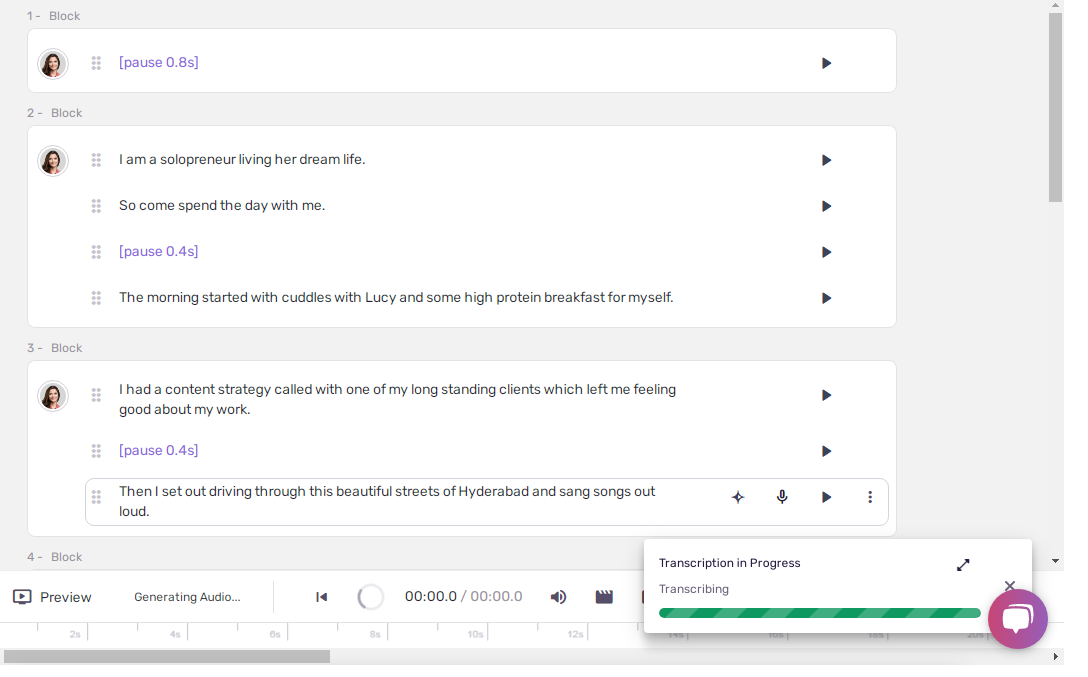This screenshot has height=677, width=1088.
Task: Open three-dot menu on Hyderabad line
Action: click(870, 497)
